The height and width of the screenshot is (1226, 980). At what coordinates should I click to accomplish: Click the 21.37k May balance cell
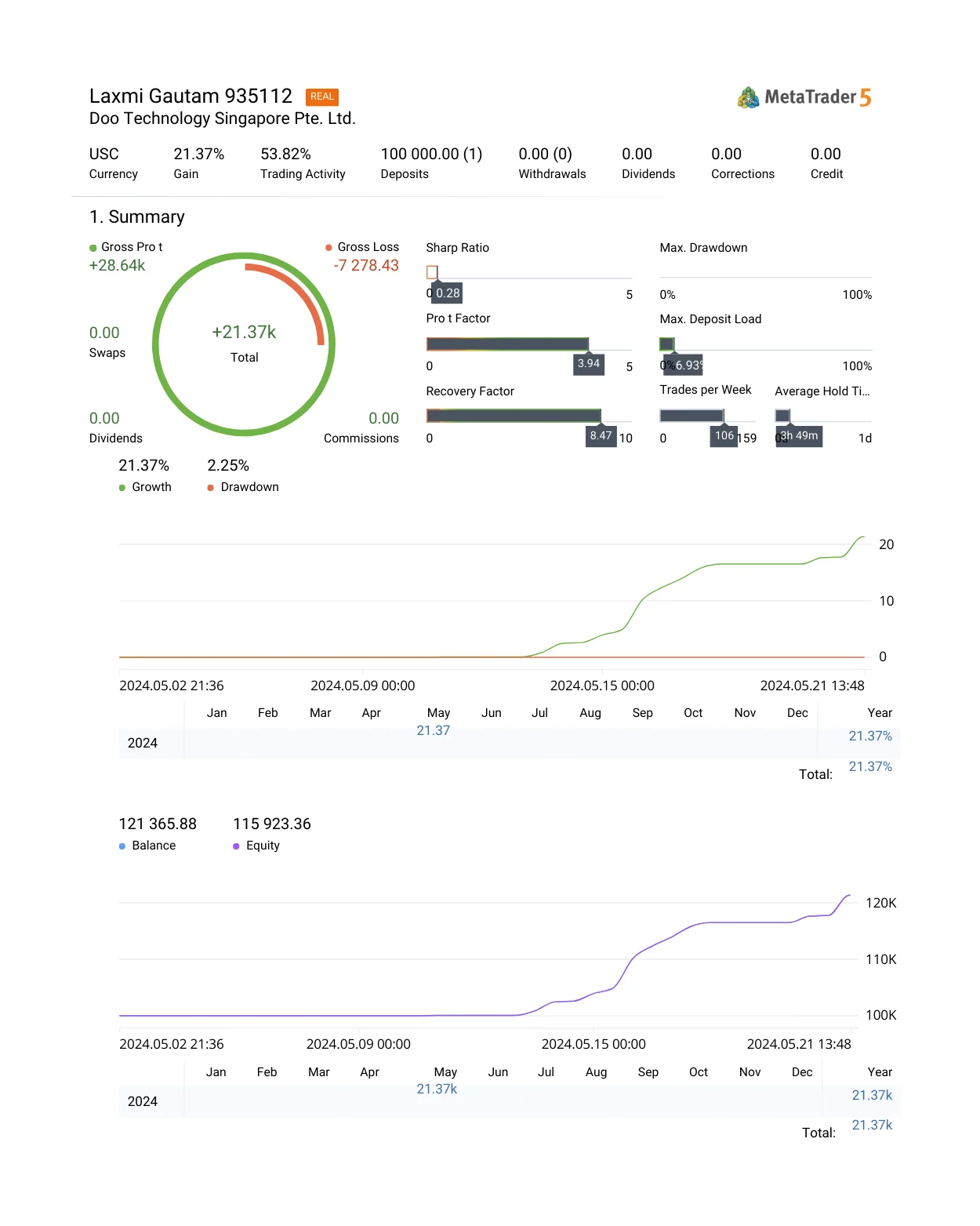pyautogui.click(x=437, y=1090)
